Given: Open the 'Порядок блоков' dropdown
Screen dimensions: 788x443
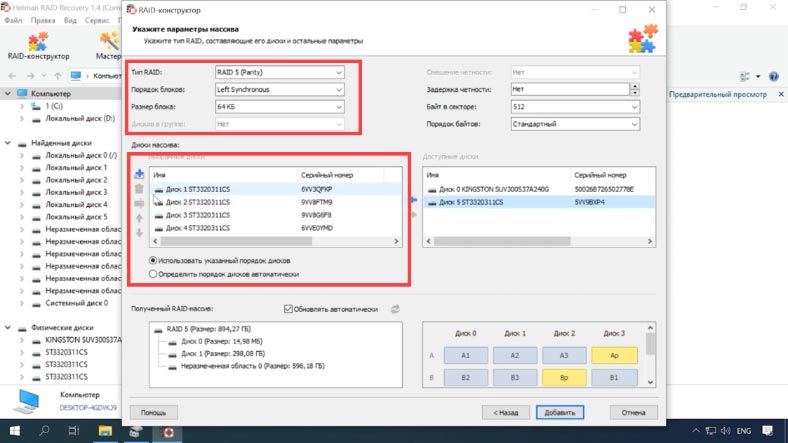Looking at the screenshot, I should click(279, 89).
